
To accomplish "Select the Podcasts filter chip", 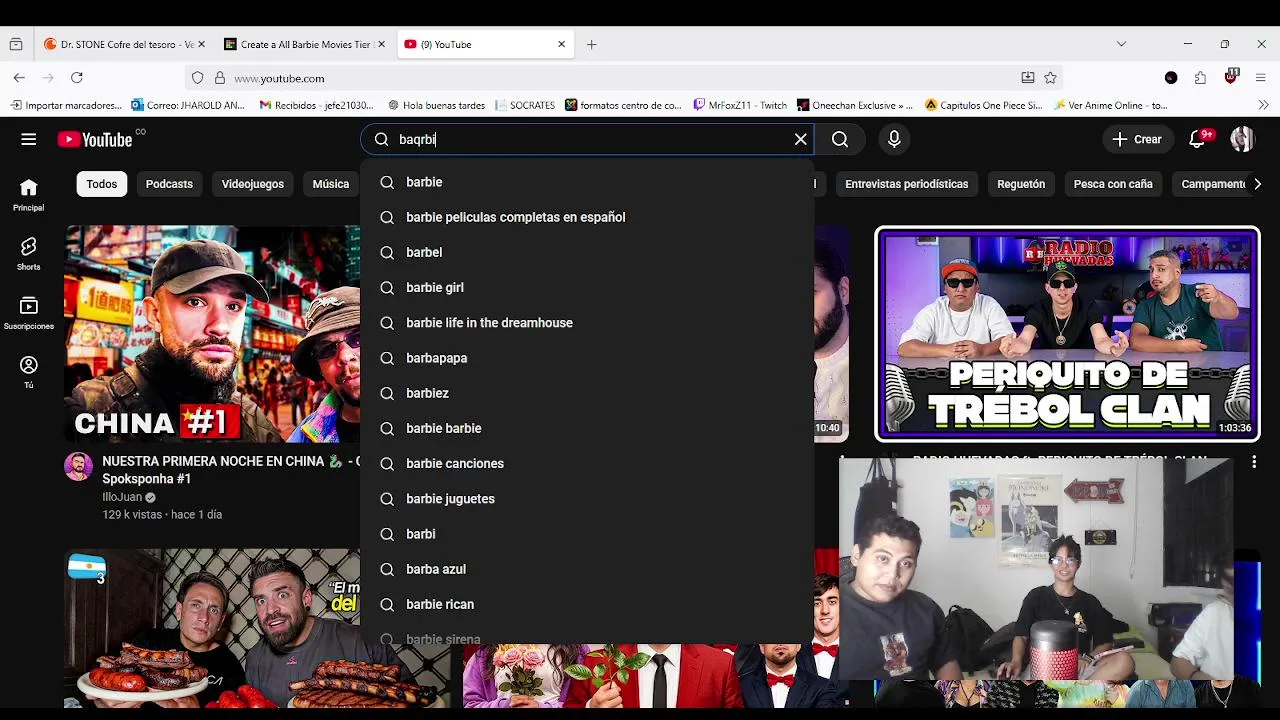I will click(169, 184).
